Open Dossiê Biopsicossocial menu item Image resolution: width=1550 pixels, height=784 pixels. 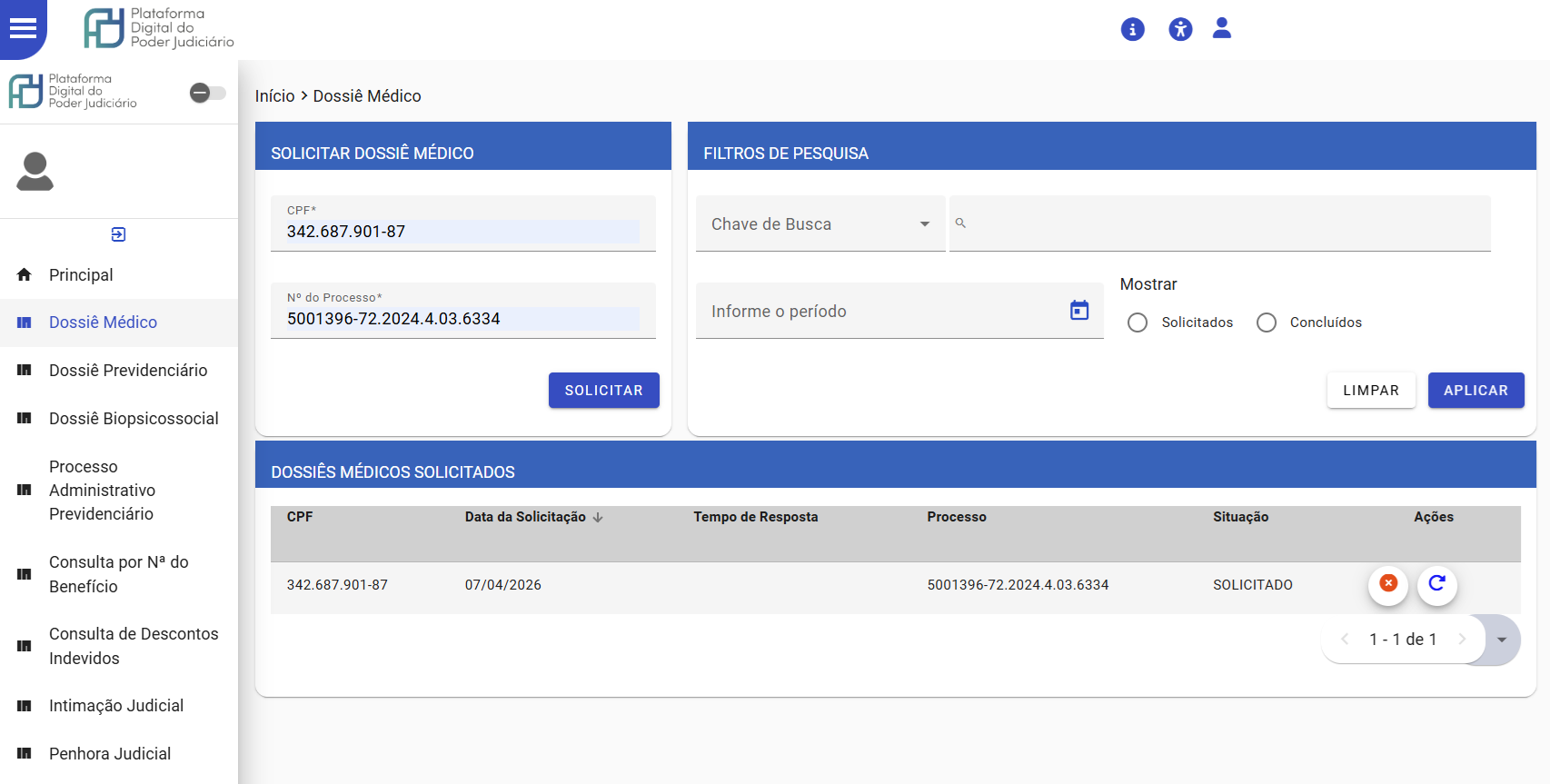coord(119,419)
